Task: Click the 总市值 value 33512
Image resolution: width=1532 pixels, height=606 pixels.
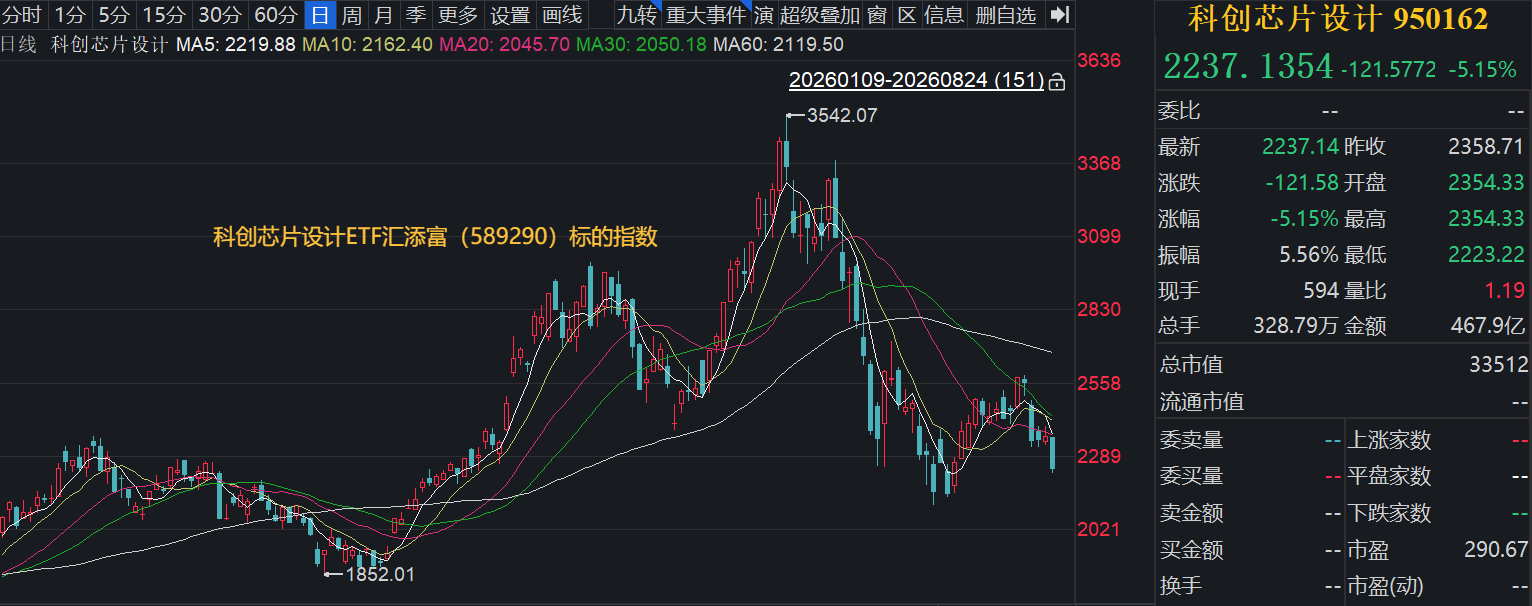Action: tap(1500, 365)
